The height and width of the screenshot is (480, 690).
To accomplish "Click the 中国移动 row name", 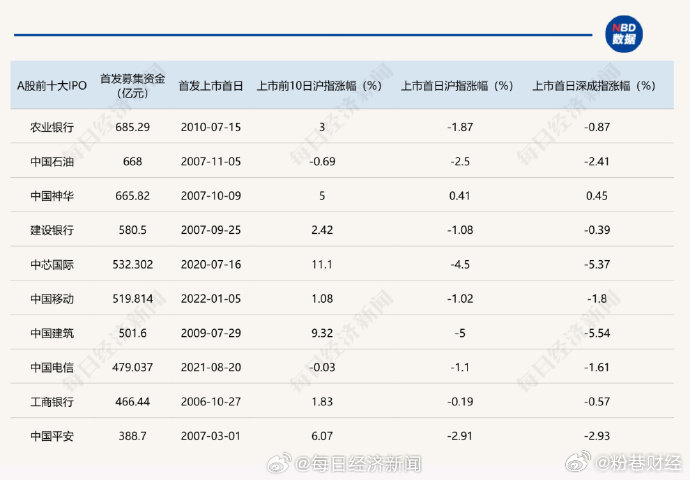I will coord(52,299).
